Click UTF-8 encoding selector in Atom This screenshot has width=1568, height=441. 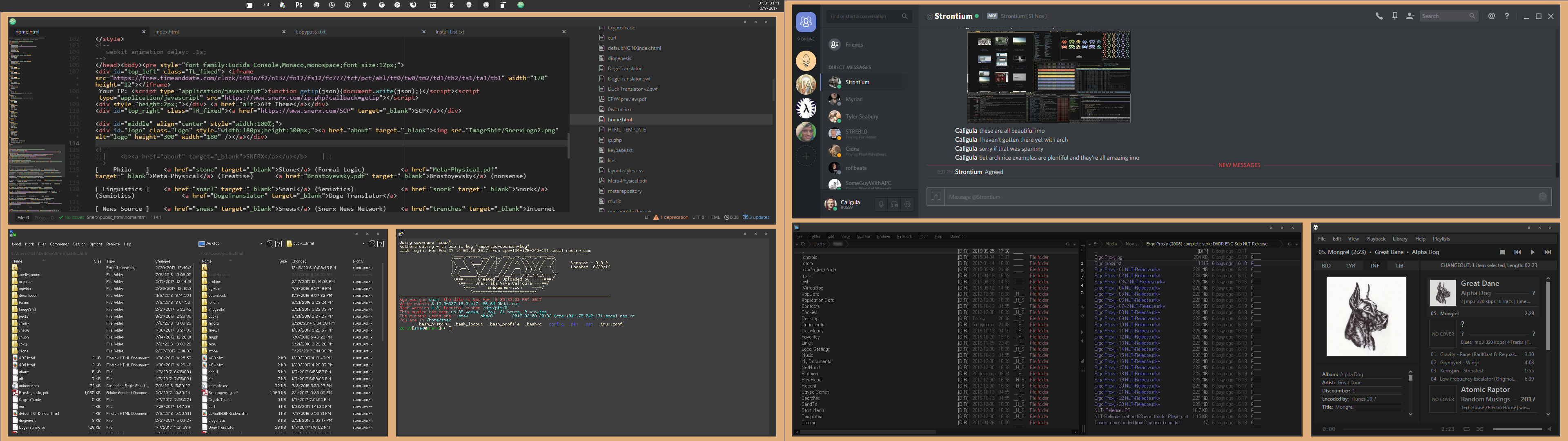(x=698, y=218)
